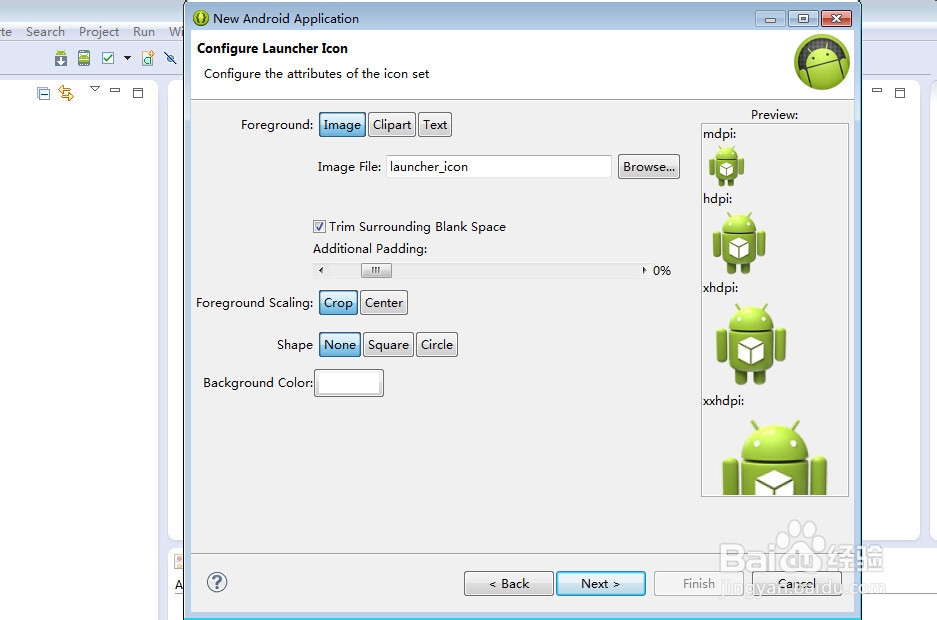Viewport: 937px width, 620px height.
Task: Choose Circle for icon shape
Action: point(437,345)
